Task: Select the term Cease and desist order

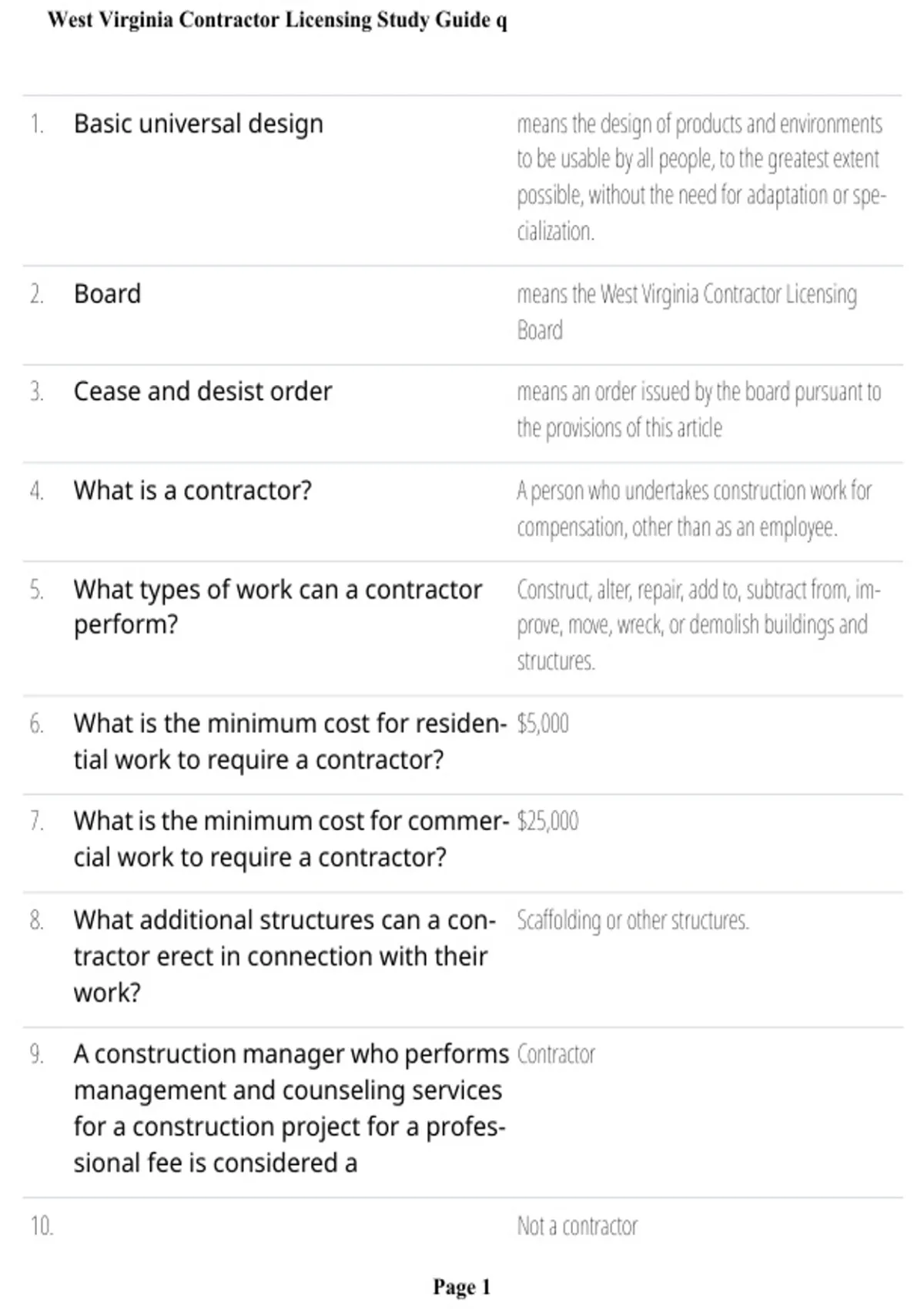Action: click(203, 391)
